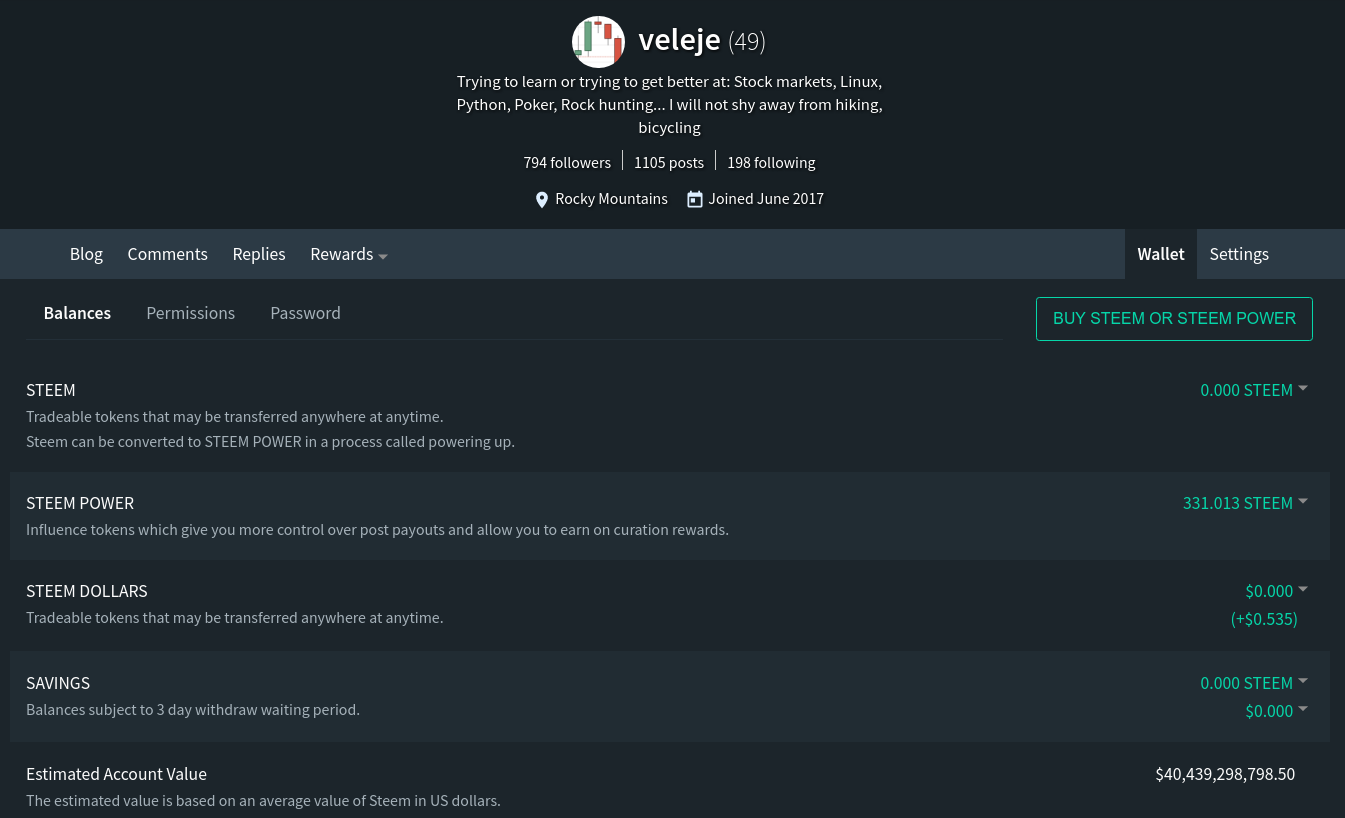This screenshot has width=1345, height=818.
Task: Open the Password sub-tab
Action: tap(305, 313)
